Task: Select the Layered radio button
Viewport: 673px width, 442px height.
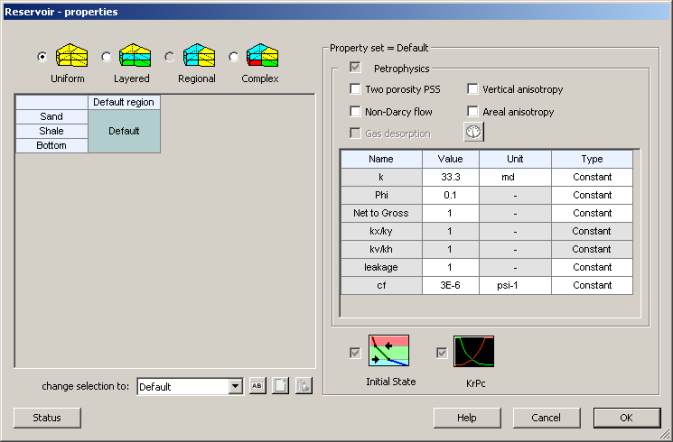Action: (107, 57)
